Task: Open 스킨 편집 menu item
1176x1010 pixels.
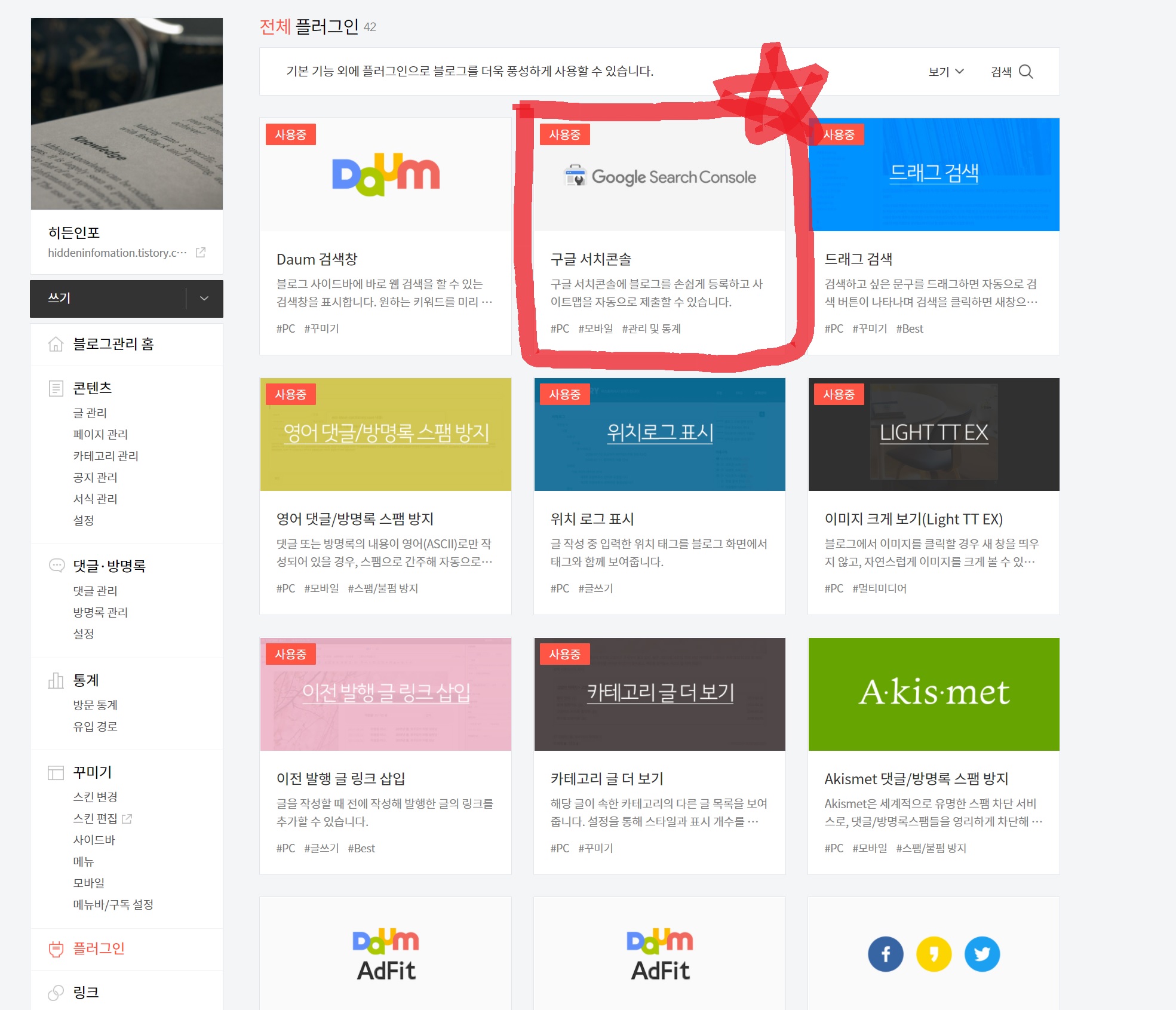Action: (95, 818)
